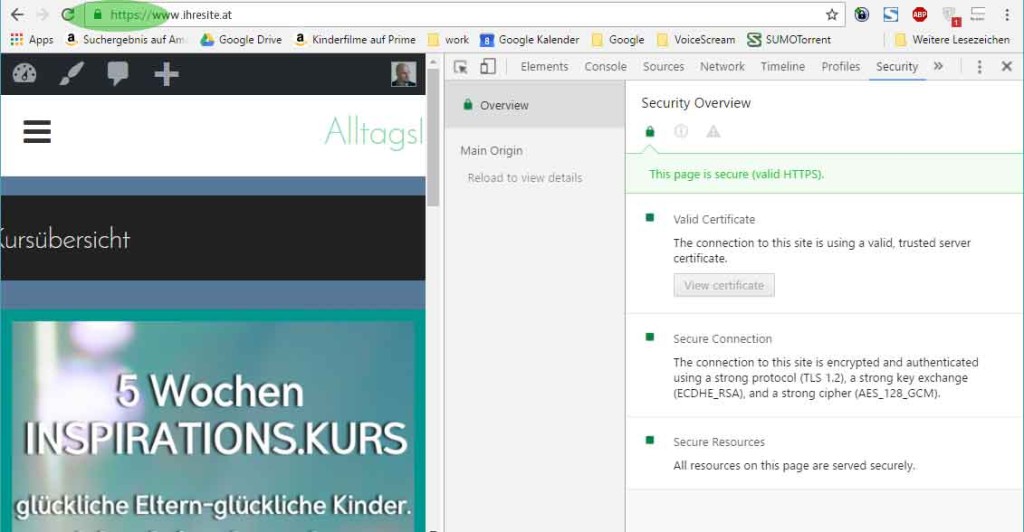Switch to the Sources tab
The width and height of the screenshot is (1024, 532).
(664, 67)
